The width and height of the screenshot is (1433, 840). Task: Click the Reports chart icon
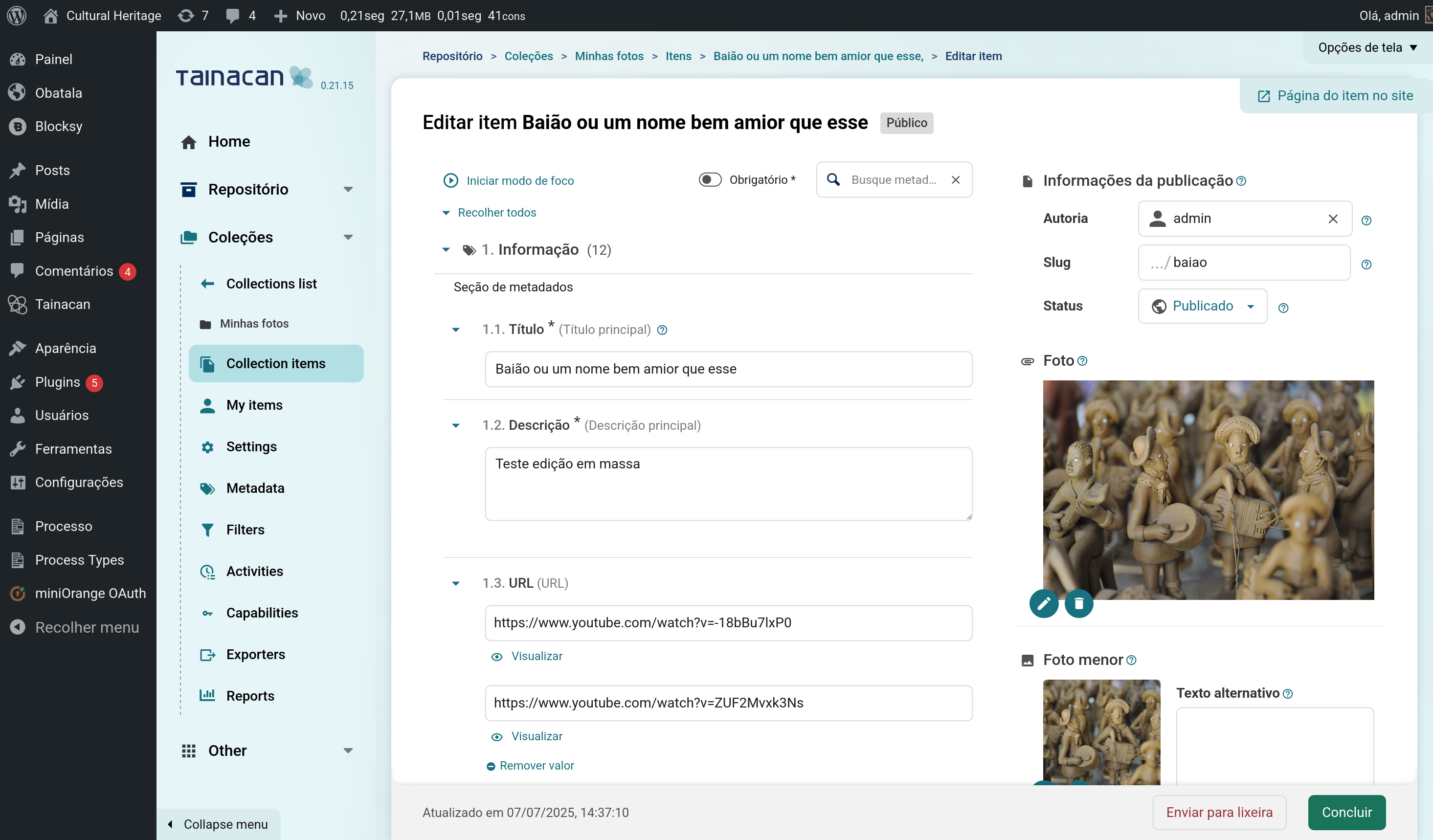pyautogui.click(x=207, y=695)
